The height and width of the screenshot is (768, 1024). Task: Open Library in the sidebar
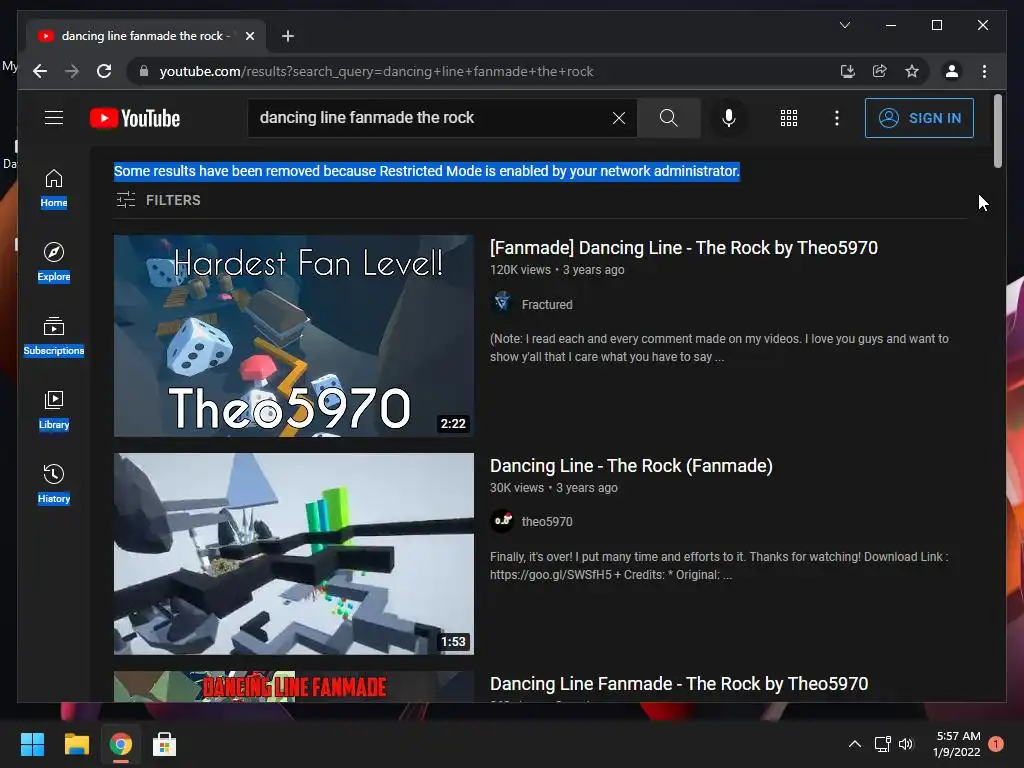(54, 410)
